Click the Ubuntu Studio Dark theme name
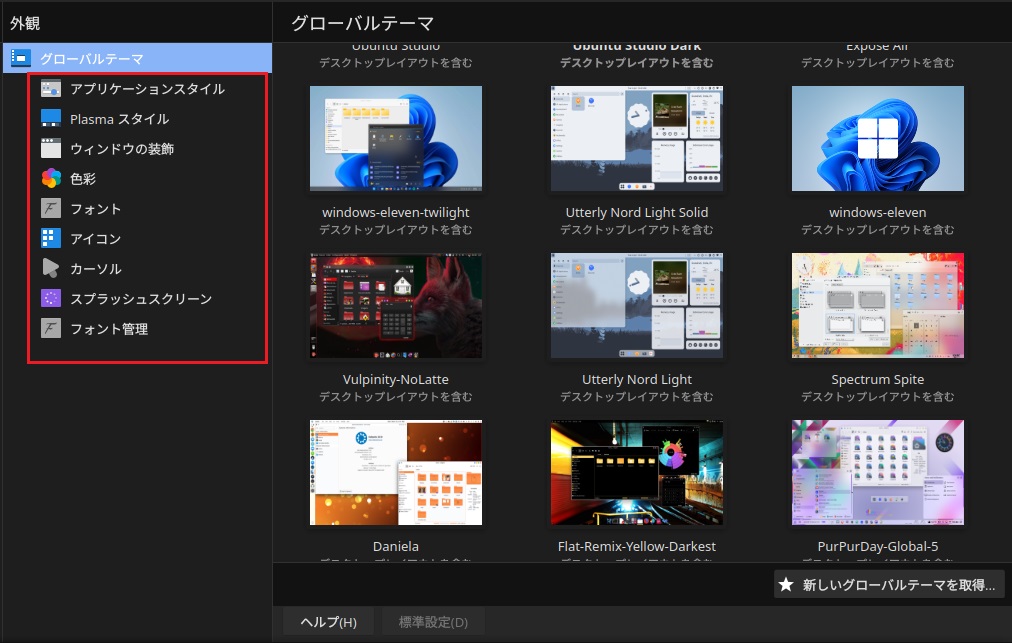This screenshot has width=1012, height=643. pyautogui.click(x=636, y=46)
